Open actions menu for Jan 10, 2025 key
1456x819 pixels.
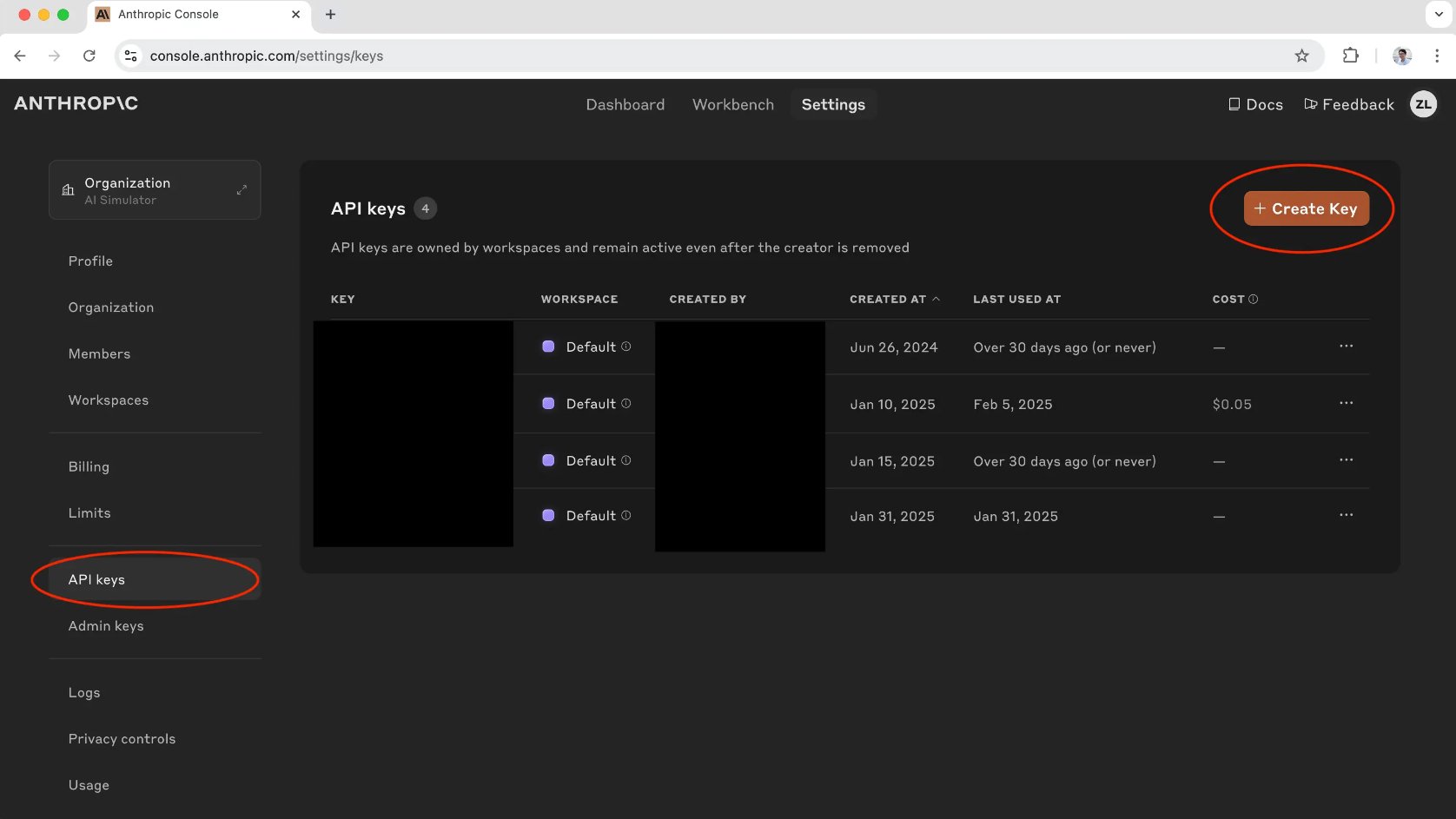[x=1346, y=403]
